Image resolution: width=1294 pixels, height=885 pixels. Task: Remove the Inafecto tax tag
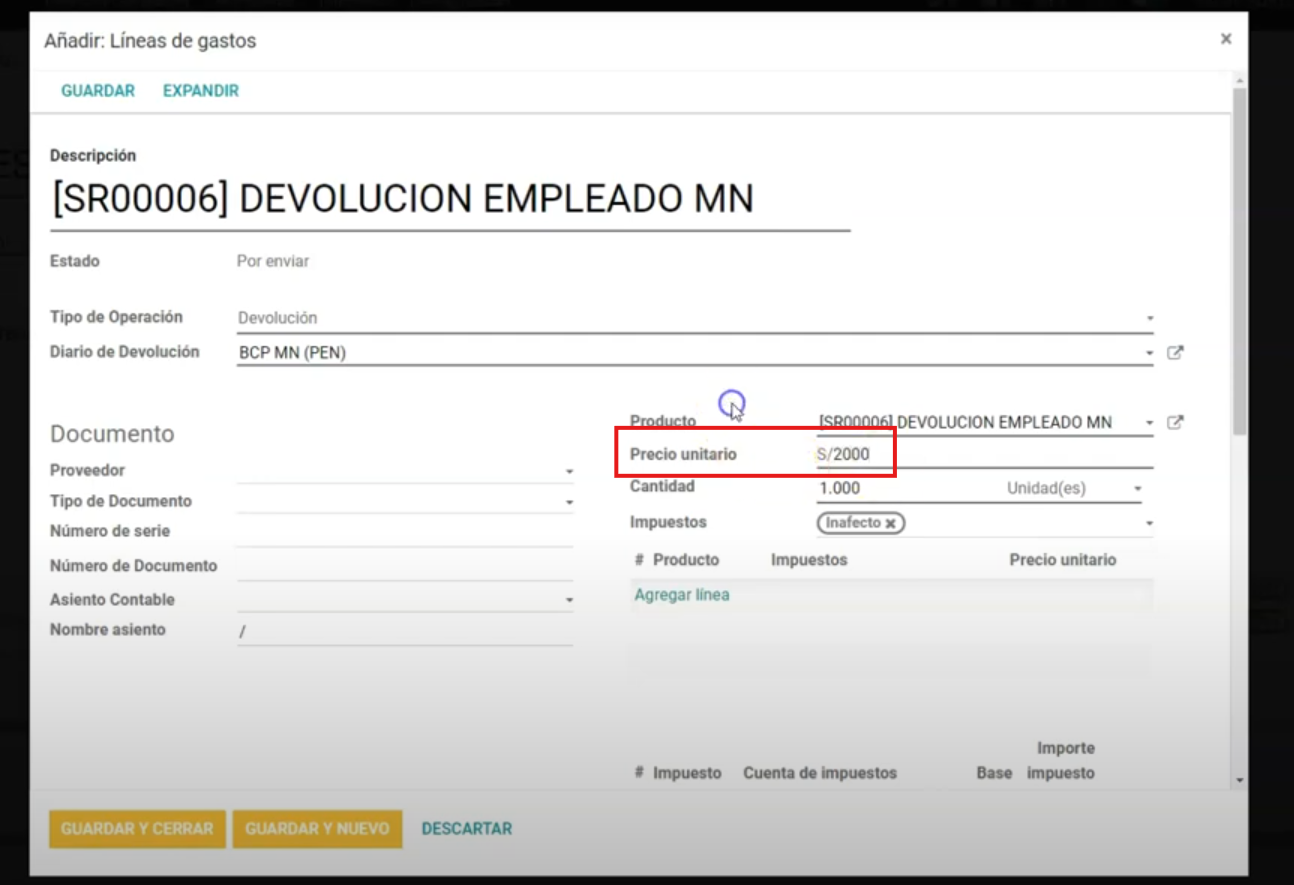tap(890, 523)
